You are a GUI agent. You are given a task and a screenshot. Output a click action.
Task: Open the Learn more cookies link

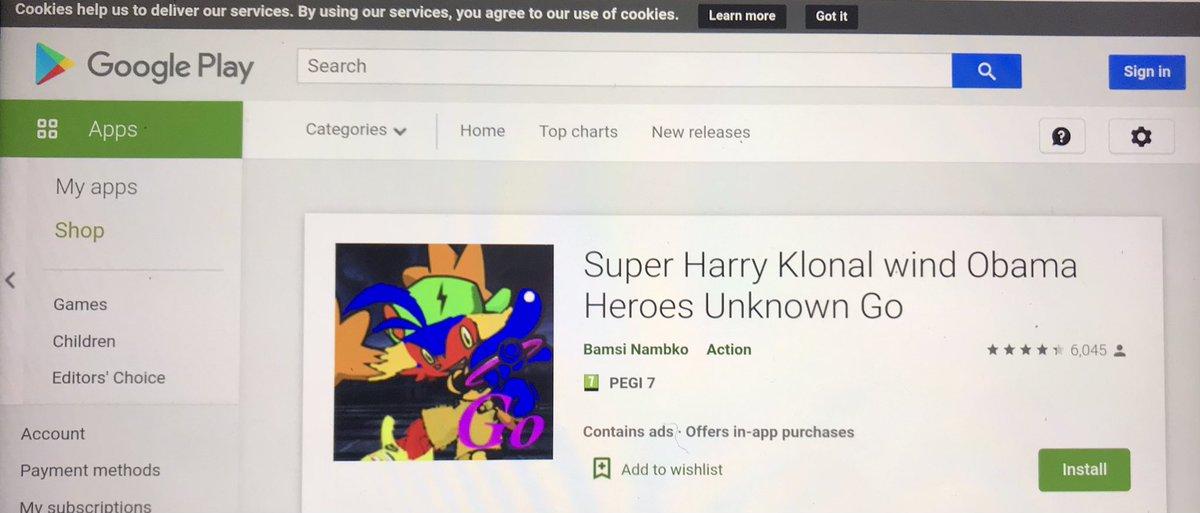[742, 16]
